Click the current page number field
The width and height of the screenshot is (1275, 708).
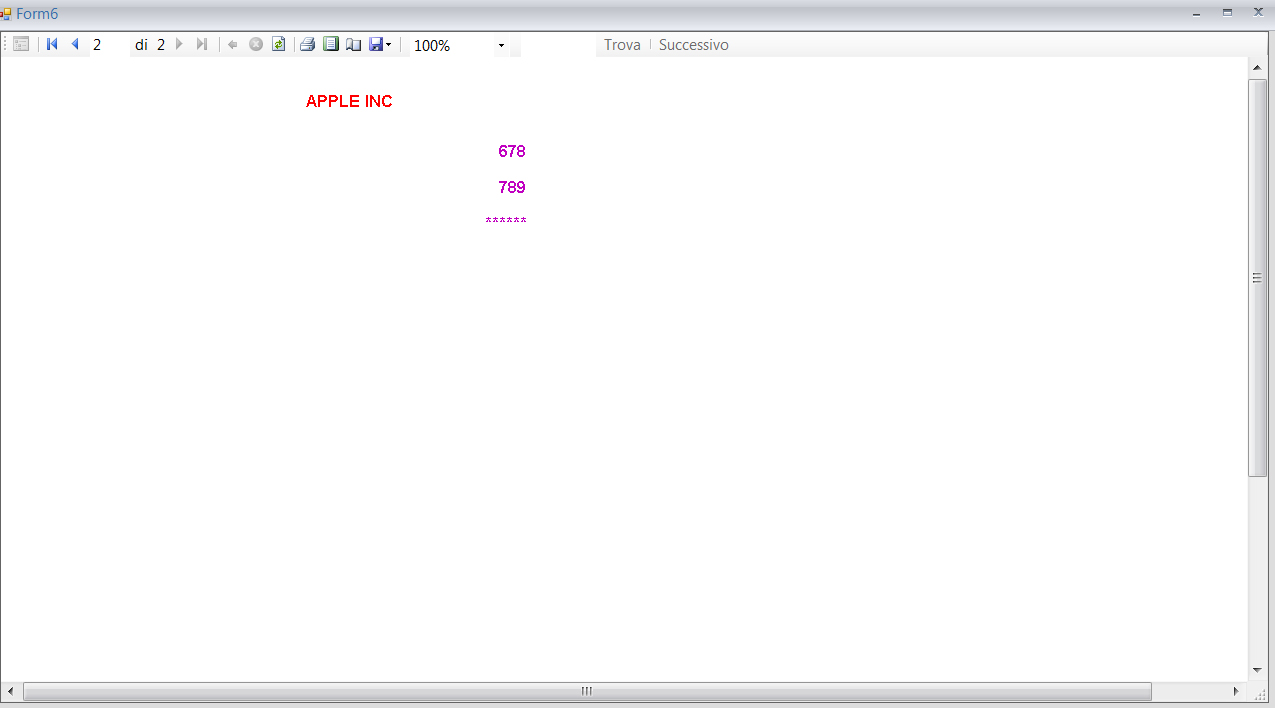(x=110, y=45)
